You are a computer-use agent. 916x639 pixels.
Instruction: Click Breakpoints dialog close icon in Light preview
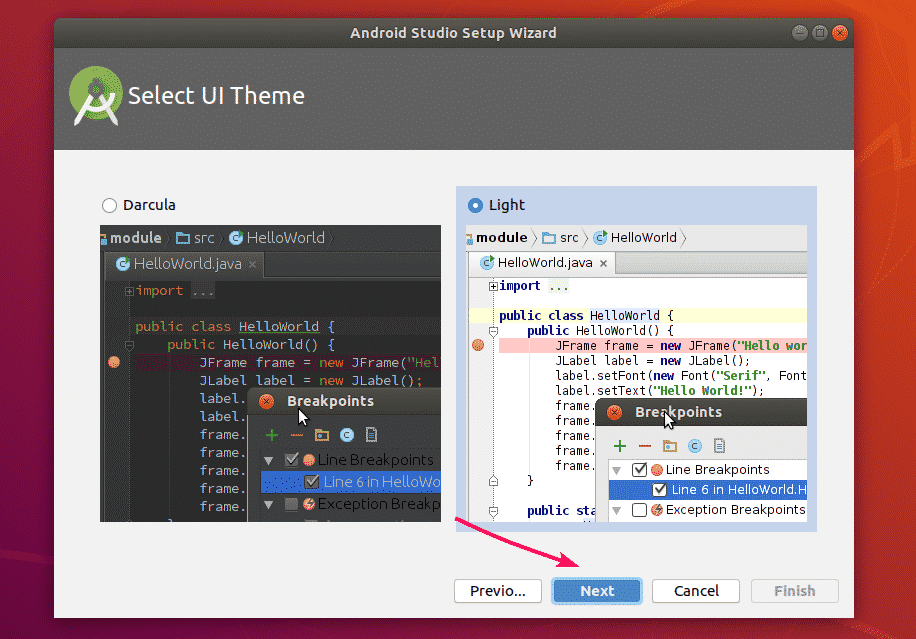point(614,412)
